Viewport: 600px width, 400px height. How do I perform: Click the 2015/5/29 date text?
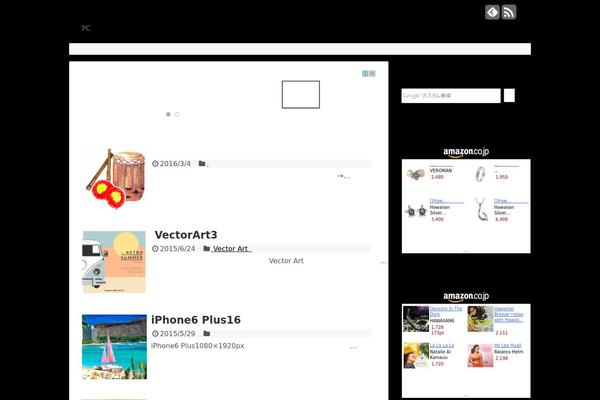tap(177, 334)
